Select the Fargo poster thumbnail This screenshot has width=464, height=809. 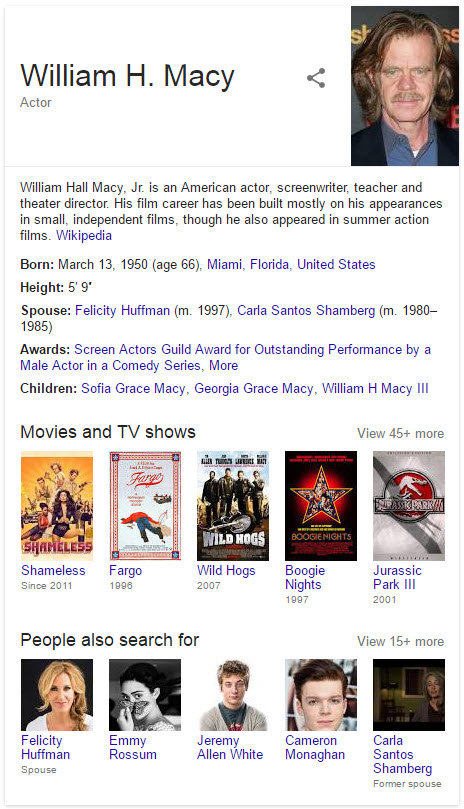145,506
